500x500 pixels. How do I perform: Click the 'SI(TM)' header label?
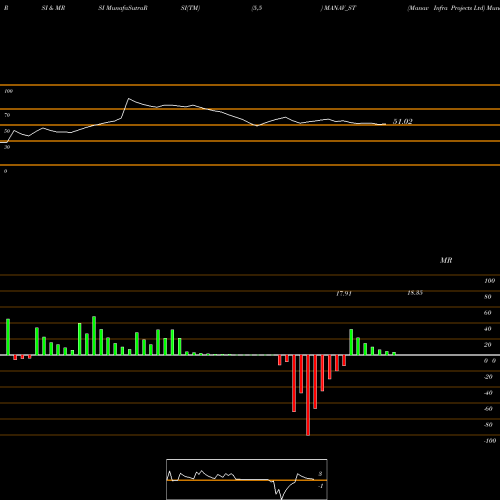click(190, 8)
